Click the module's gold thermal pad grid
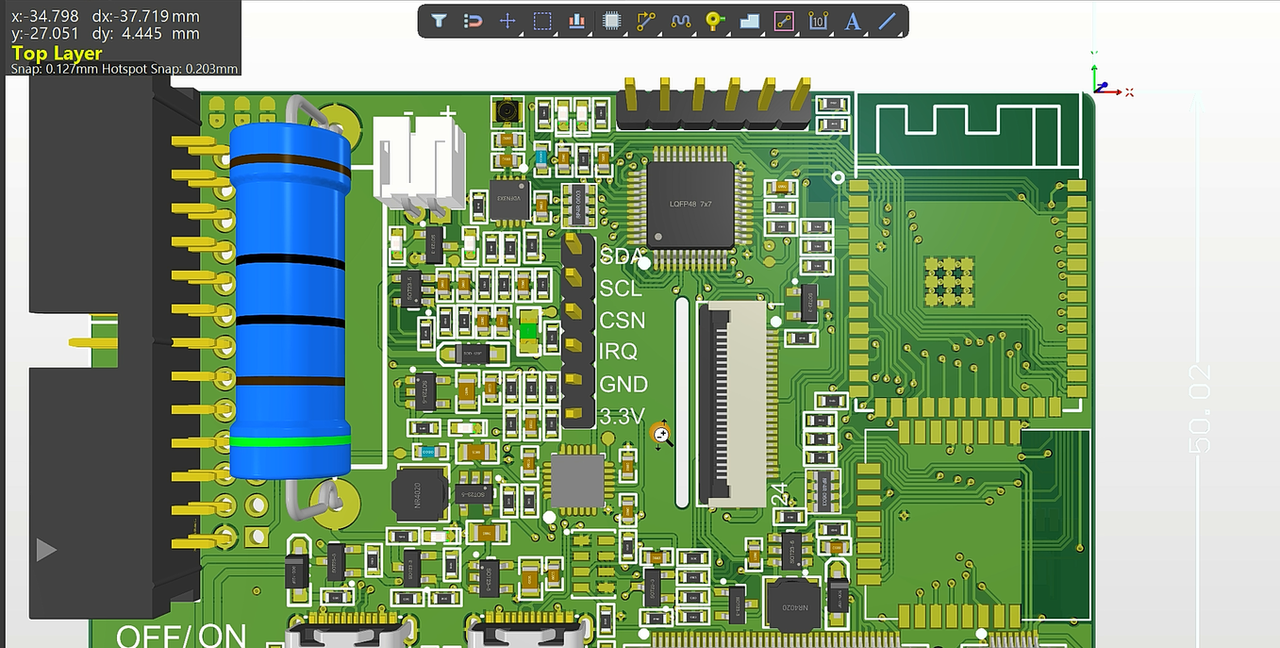 pos(949,281)
